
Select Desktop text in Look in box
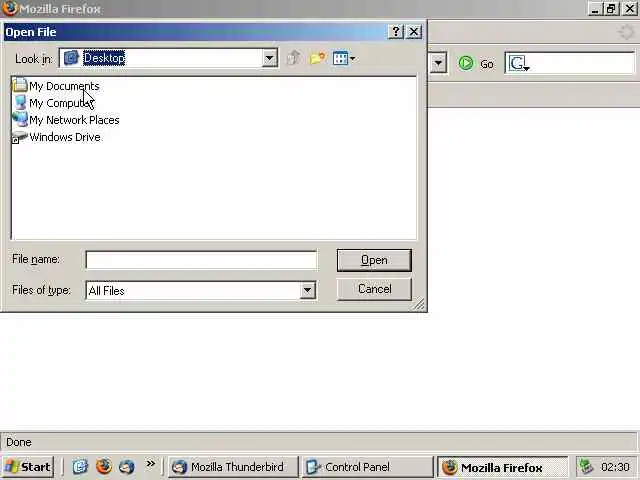[x=104, y=58]
